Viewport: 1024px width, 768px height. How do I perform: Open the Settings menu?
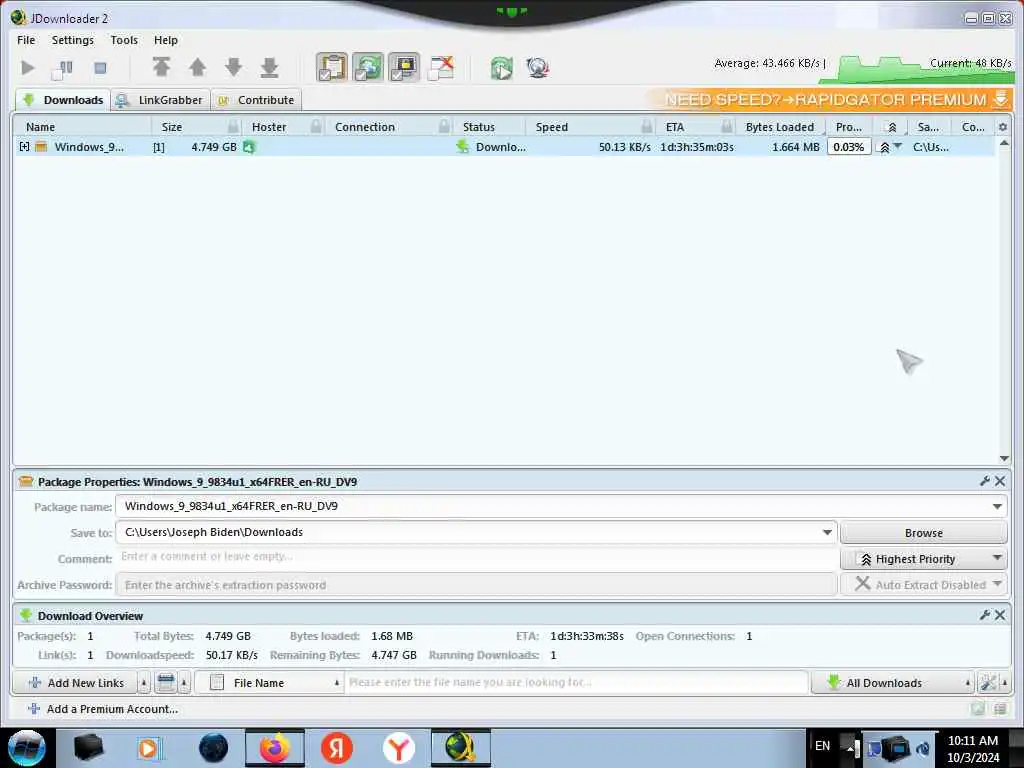pos(72,40)
